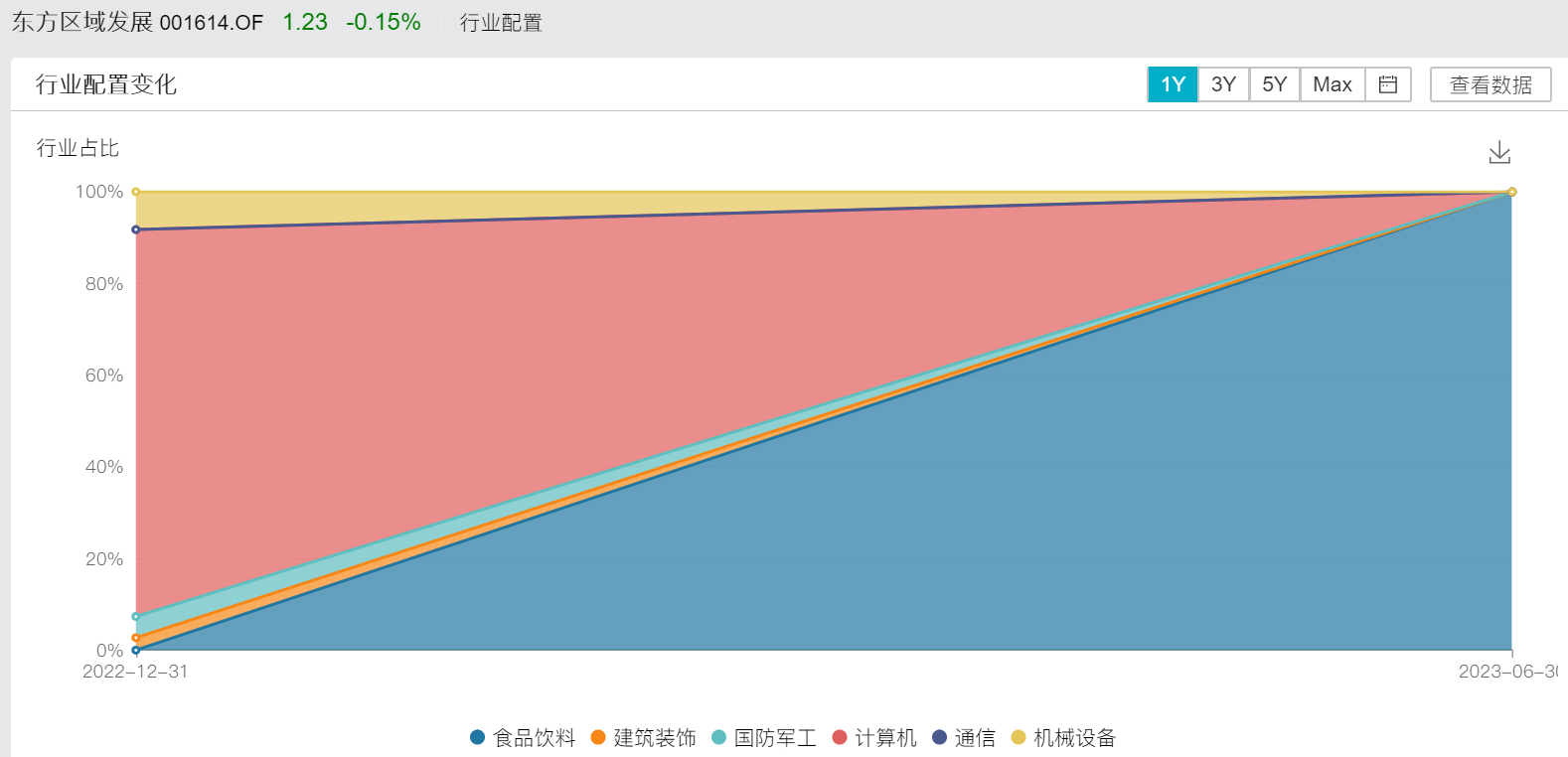Viewport: 1568px width, 757px height.
Task: Toggle the 机械设备 legend series
Action: (1064, 737)
